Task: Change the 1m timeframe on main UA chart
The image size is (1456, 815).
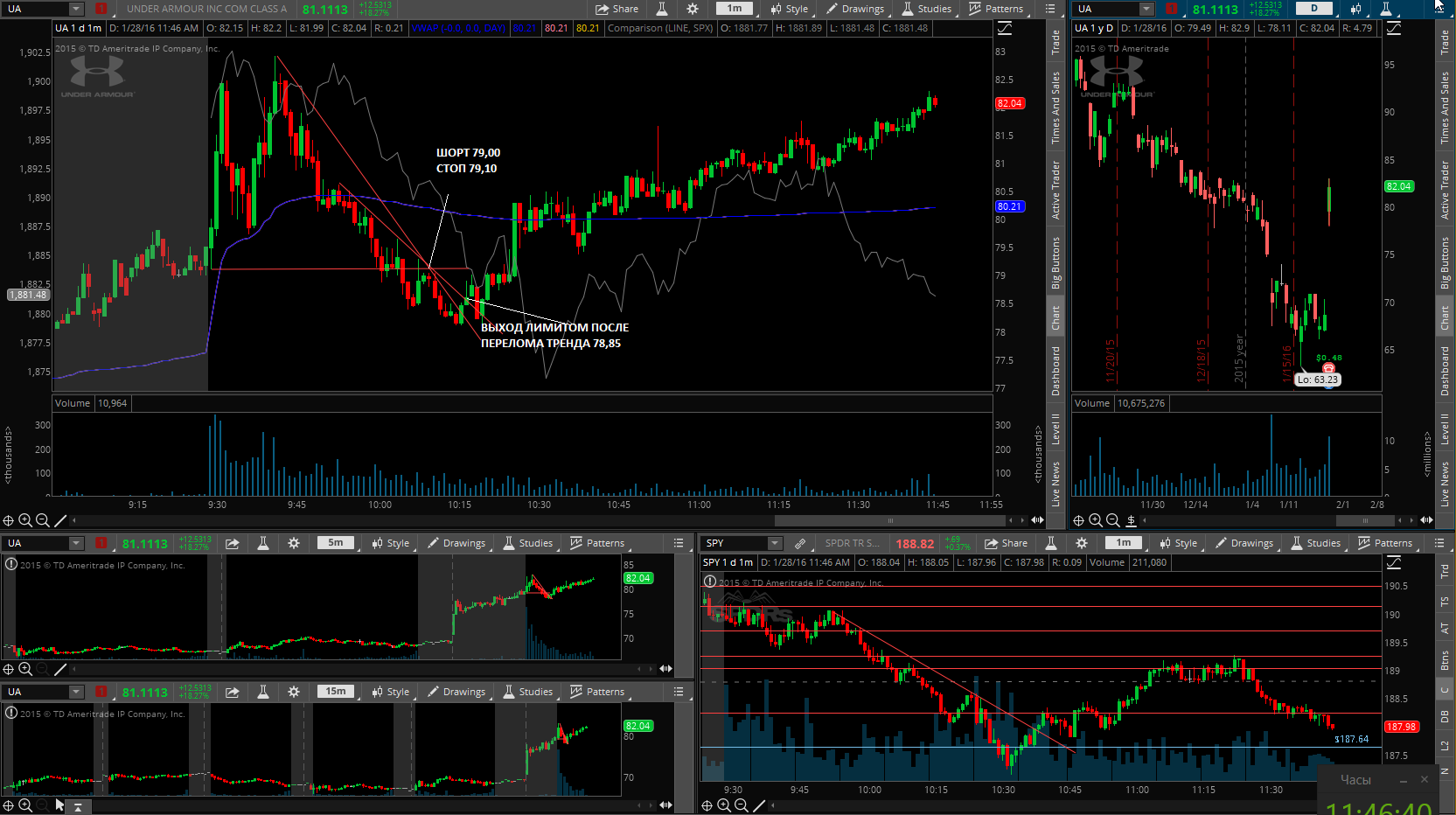Action: tap(735, 9)
